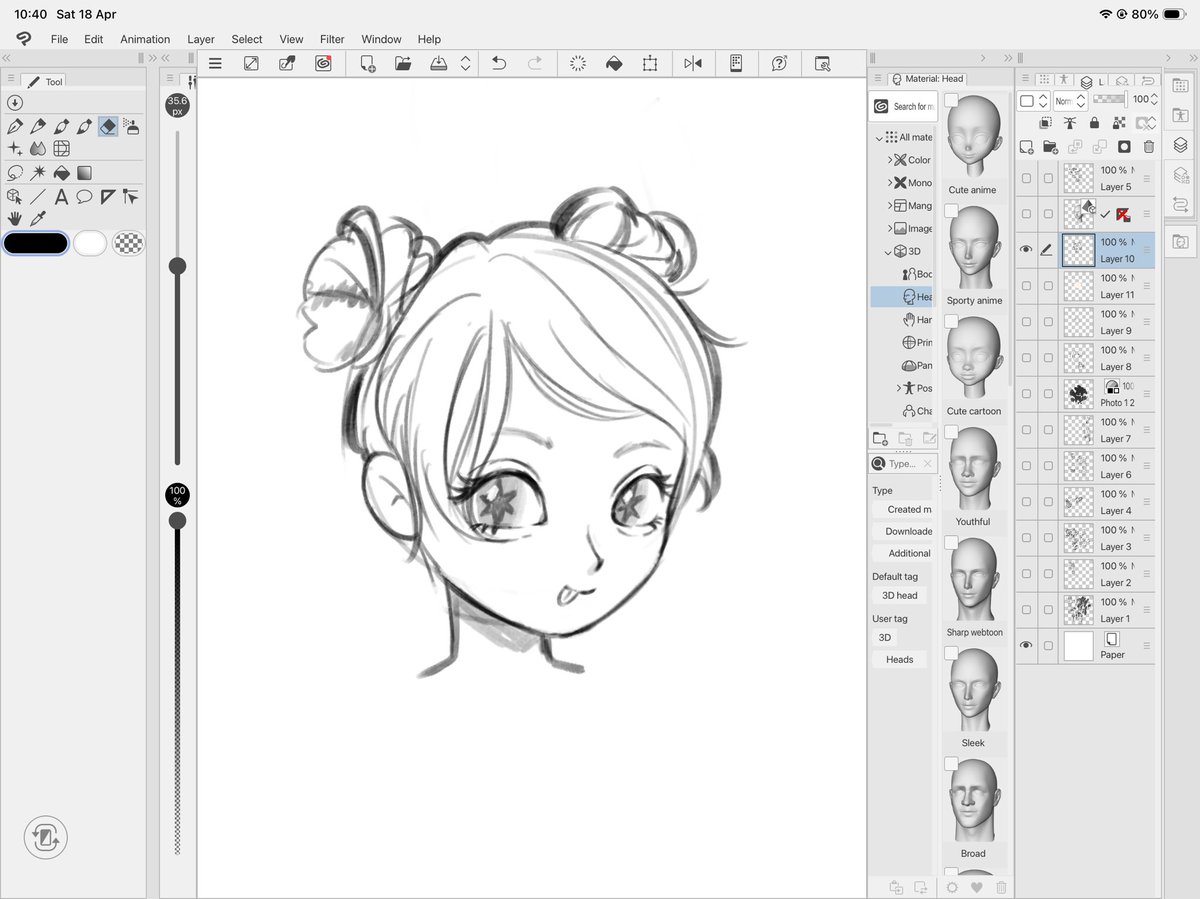Image resolution: width=1200 pixels, height=899 pixels.
Task: Select the Eraser tool
Action: pos(108,126)
